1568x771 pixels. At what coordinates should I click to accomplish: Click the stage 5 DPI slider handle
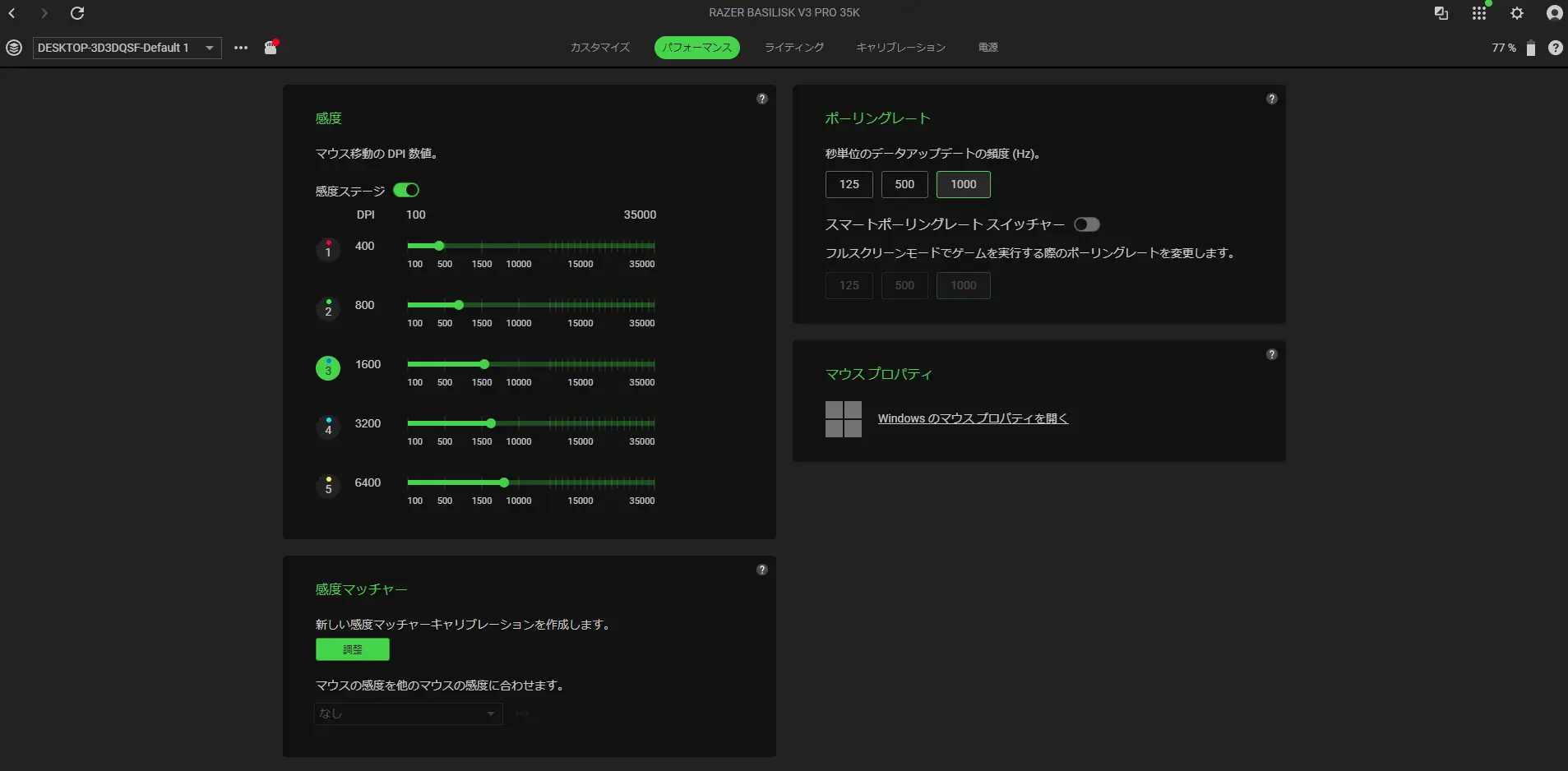click(x=504, y=482)
